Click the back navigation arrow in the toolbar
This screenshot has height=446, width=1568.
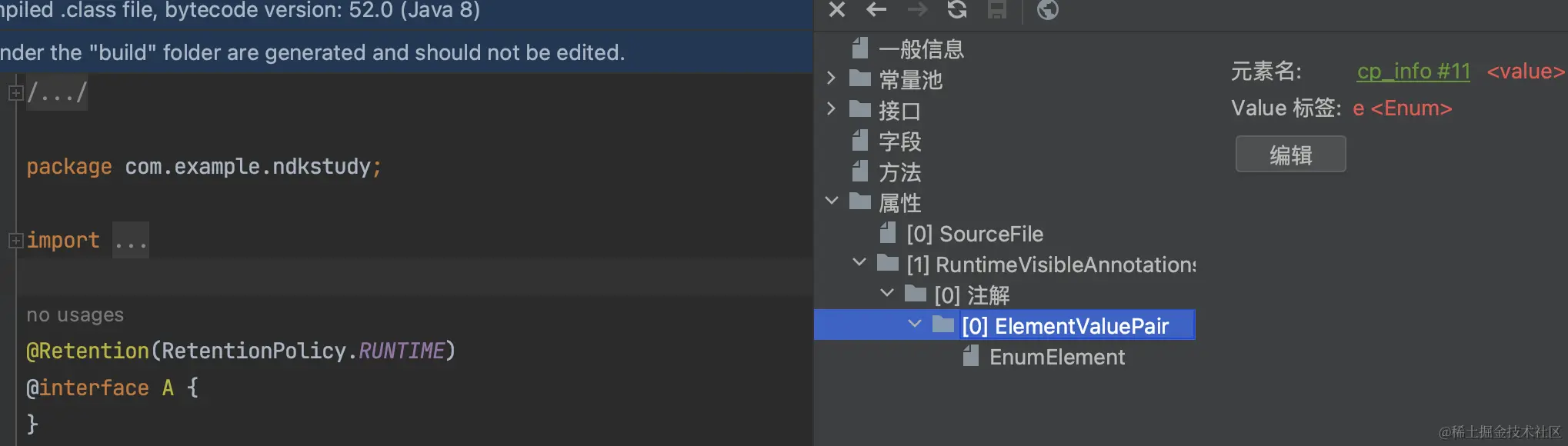point(876,11)
